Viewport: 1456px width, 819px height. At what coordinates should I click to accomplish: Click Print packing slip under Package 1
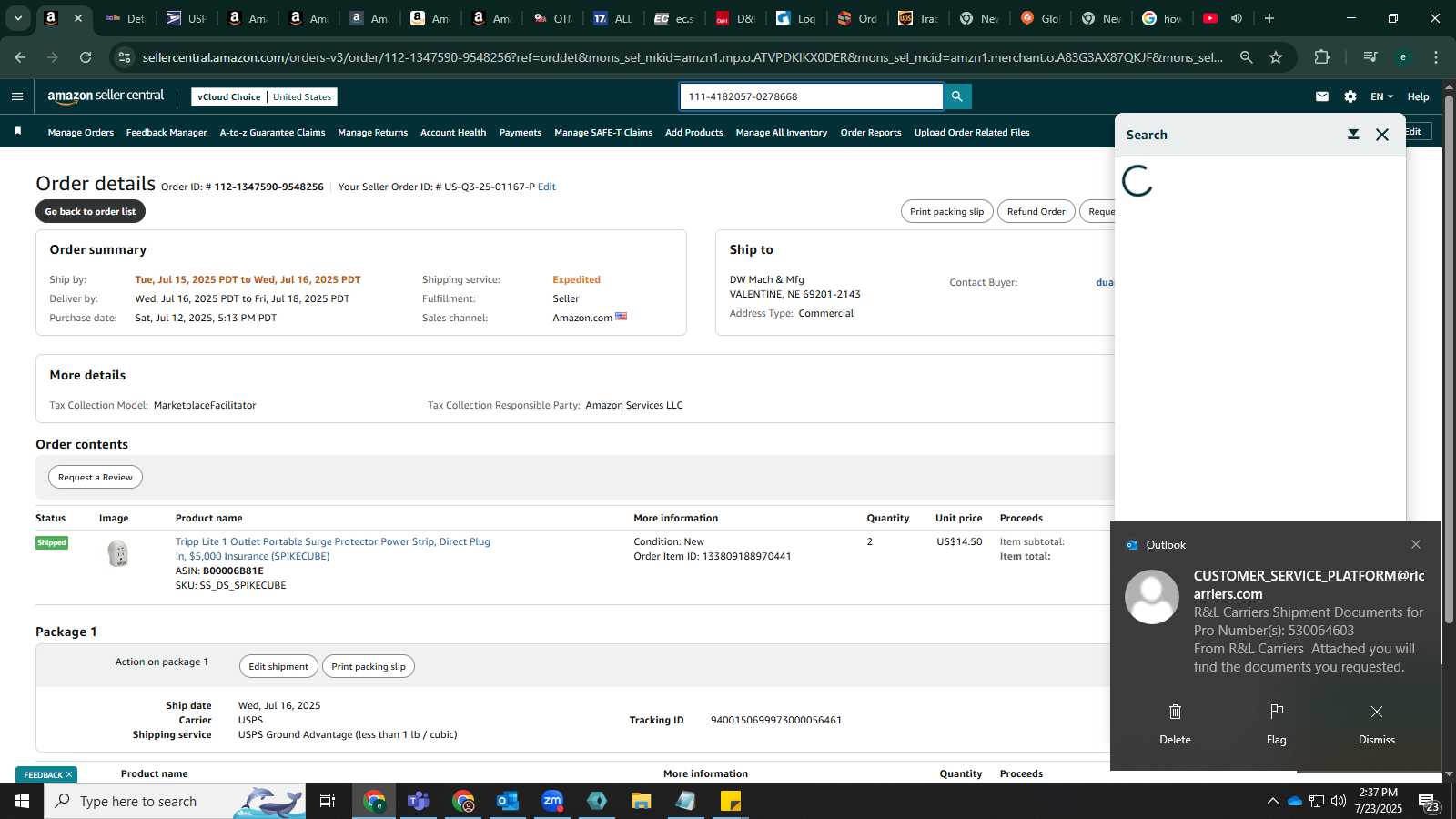369,666
